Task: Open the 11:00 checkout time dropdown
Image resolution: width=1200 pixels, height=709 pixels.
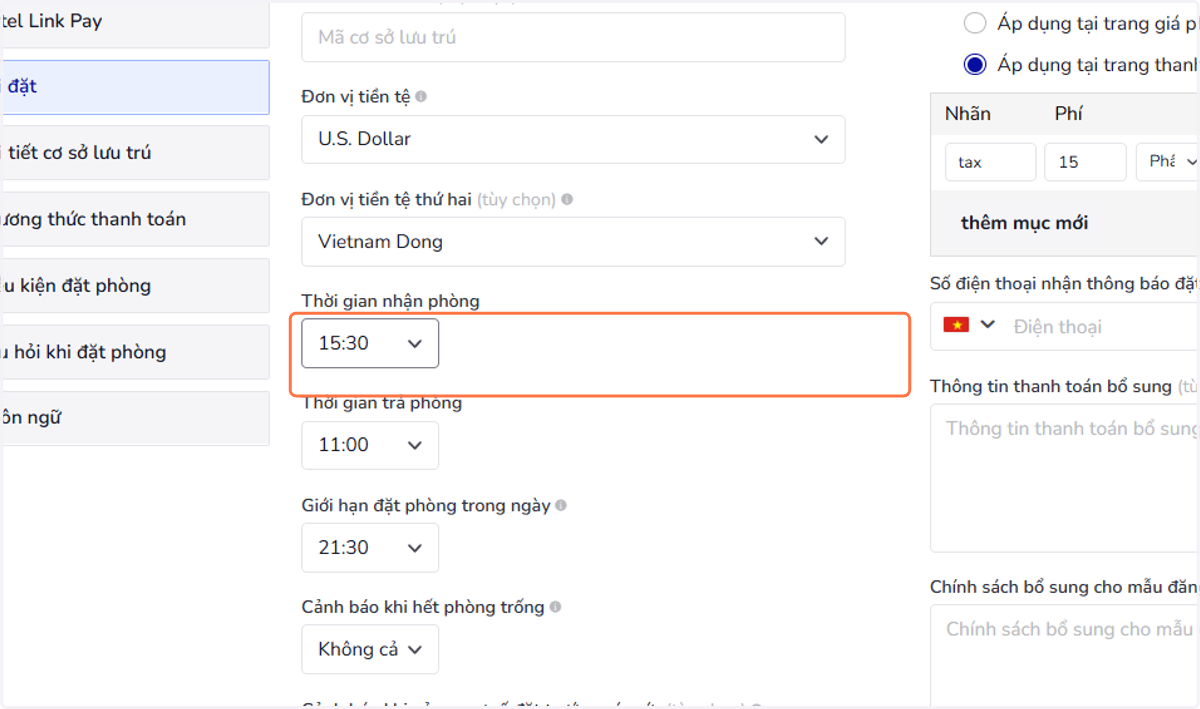Action: (x=370, y=445)
